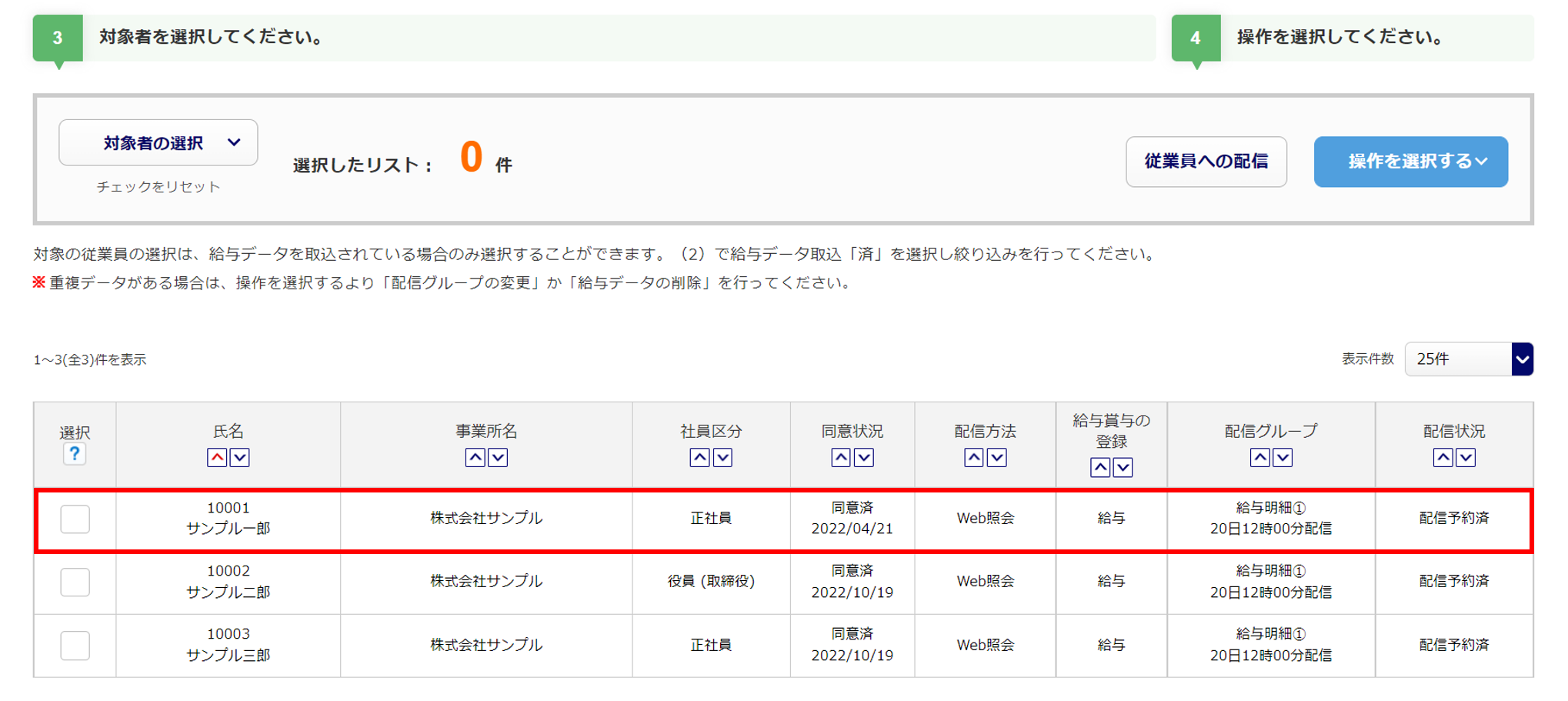Click 1〜3(全3)件を表示 count text

(90, 359)
